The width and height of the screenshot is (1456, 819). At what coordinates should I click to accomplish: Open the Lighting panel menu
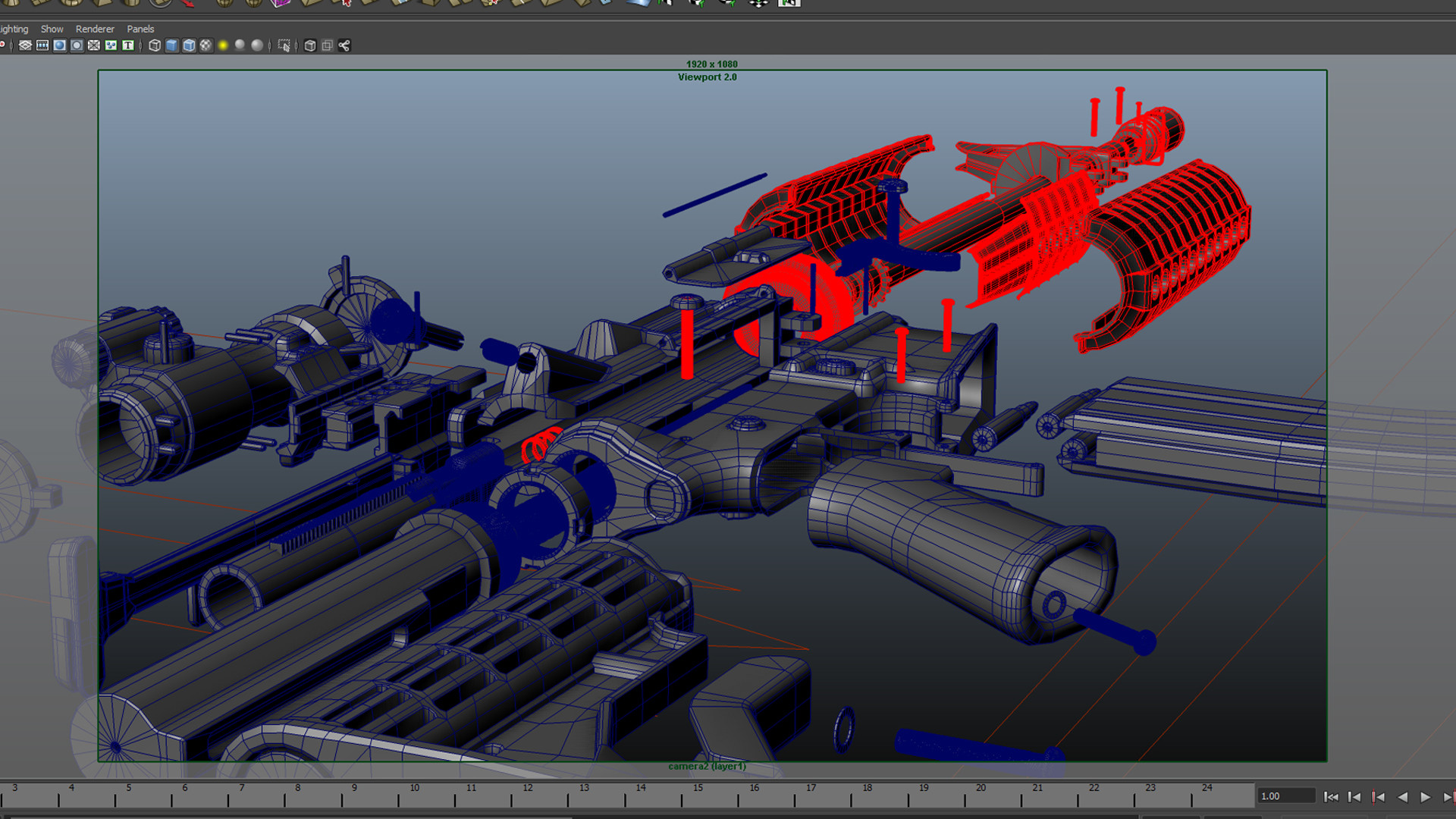click(x=14, y=29)
